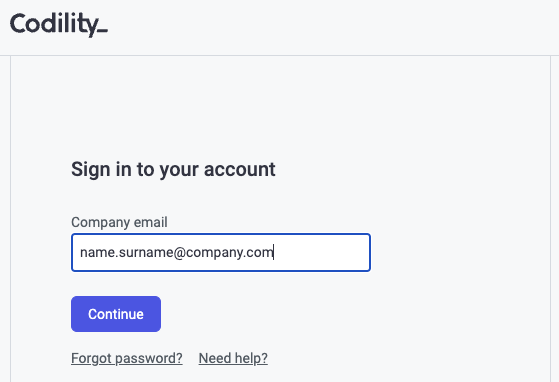
Task: Click the Company email field label
Action: (119, 222)
